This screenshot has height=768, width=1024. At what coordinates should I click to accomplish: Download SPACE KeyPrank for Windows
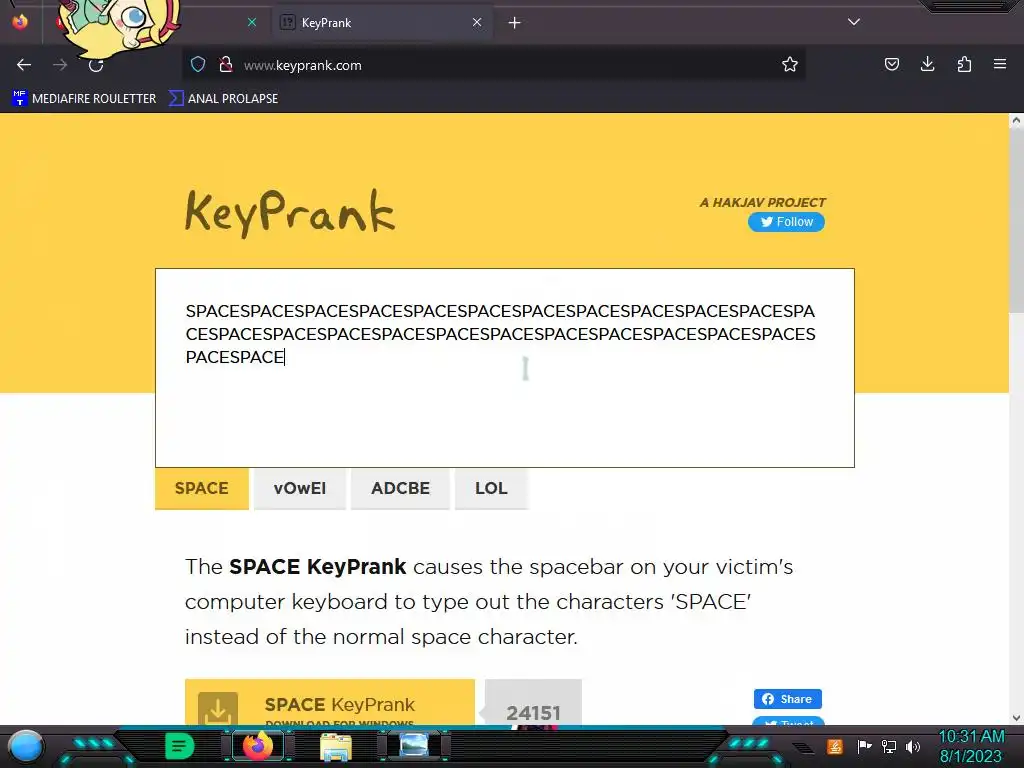click(330, 703)
